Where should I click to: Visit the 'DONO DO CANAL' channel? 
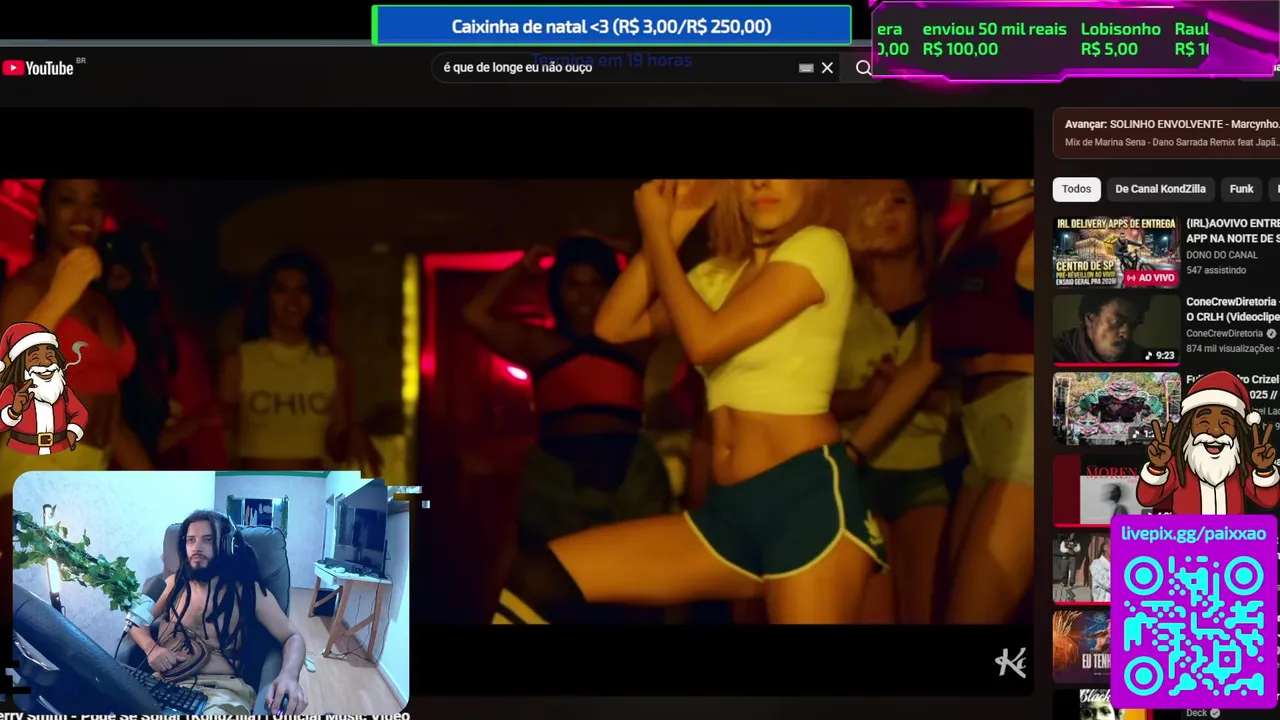[1222, 255]
